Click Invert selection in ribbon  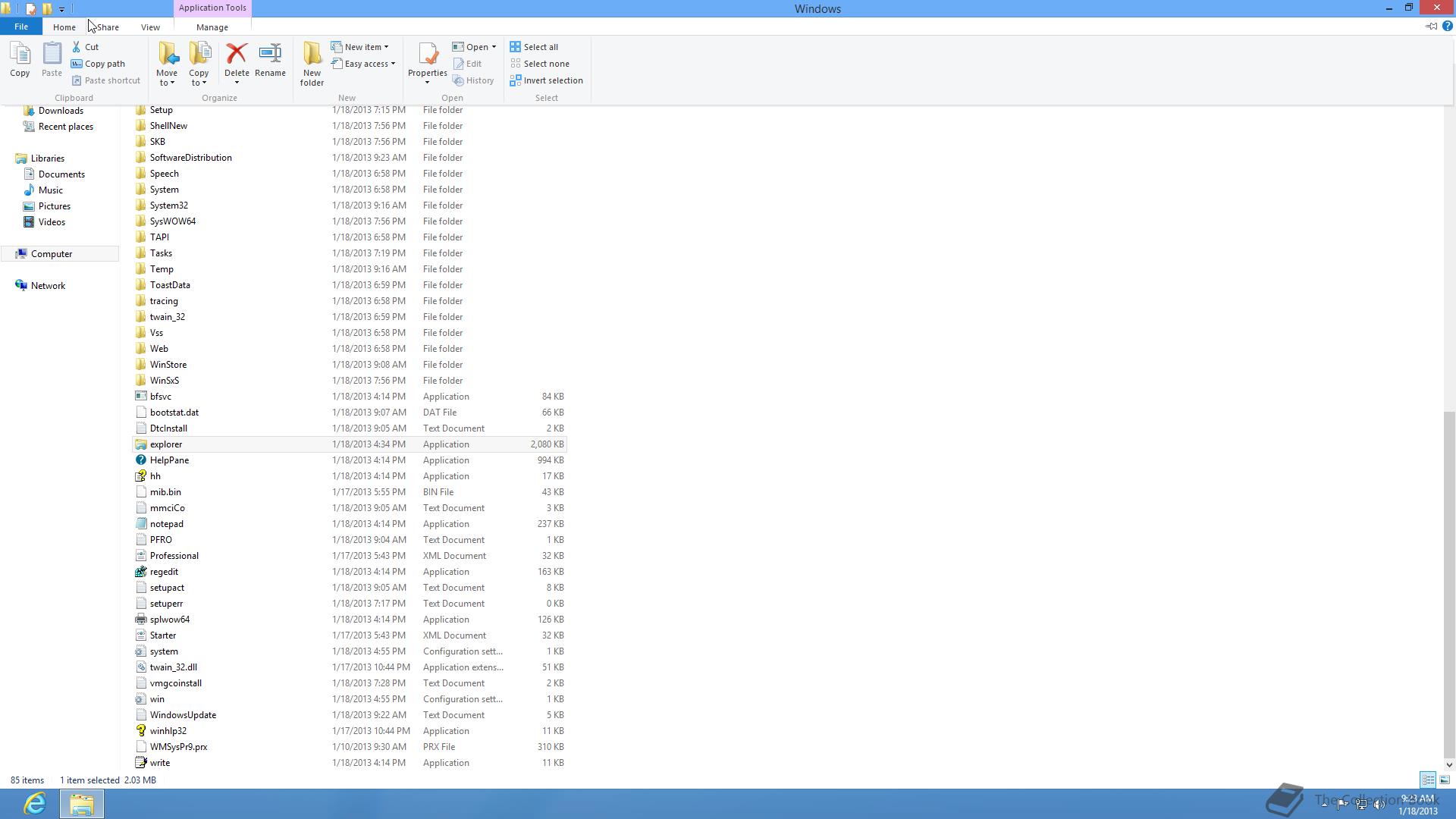pyautogui.click(x=546, y=80)
